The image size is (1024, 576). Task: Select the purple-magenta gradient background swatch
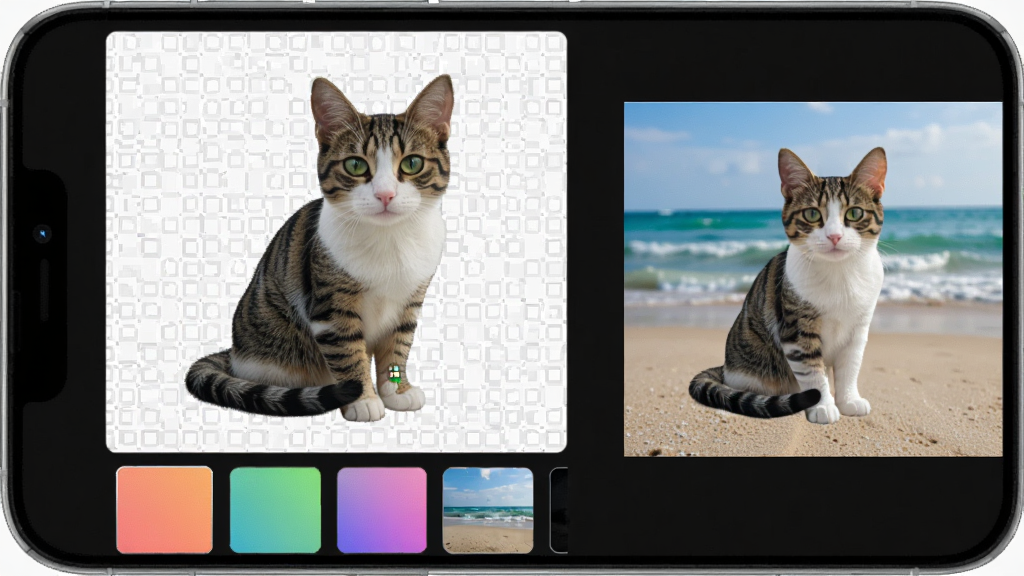click(382, 509)
